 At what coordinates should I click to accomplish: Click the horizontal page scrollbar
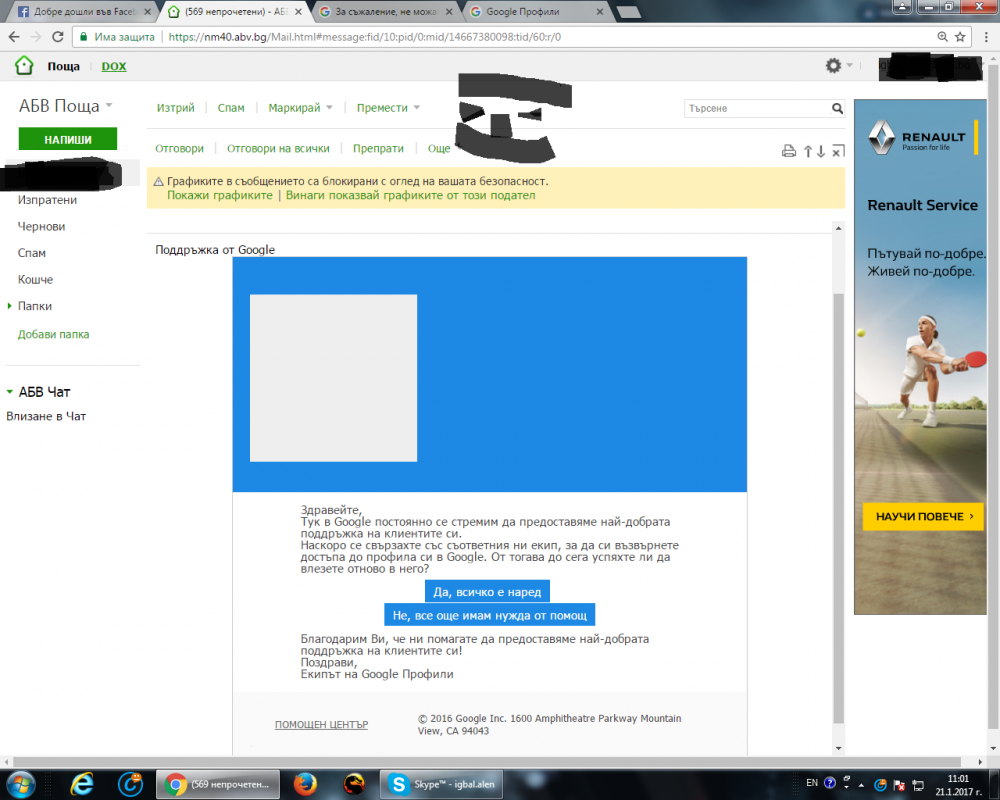tap(487, 762)
